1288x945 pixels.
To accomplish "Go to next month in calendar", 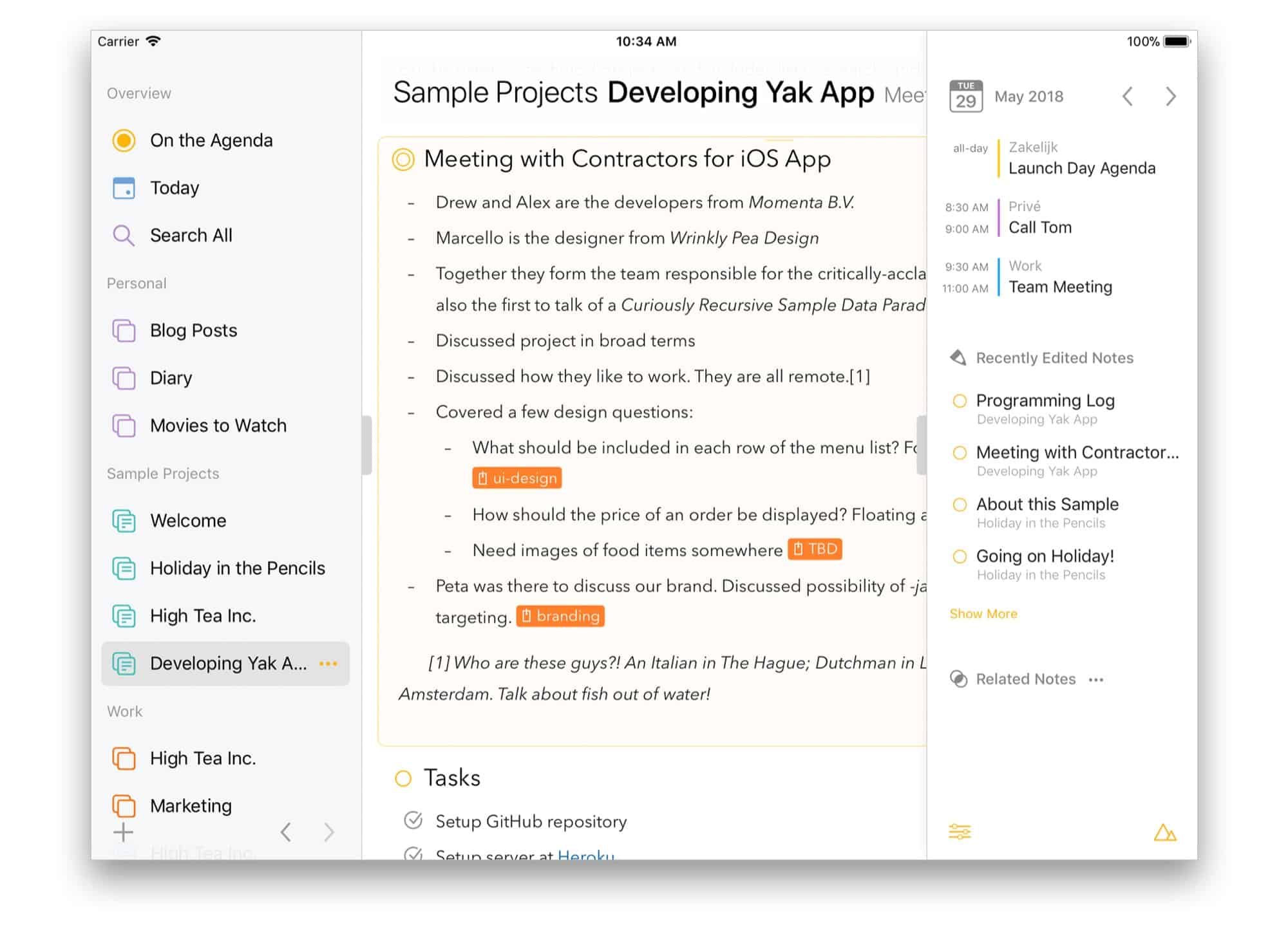I will click(x=1170, y=97).
